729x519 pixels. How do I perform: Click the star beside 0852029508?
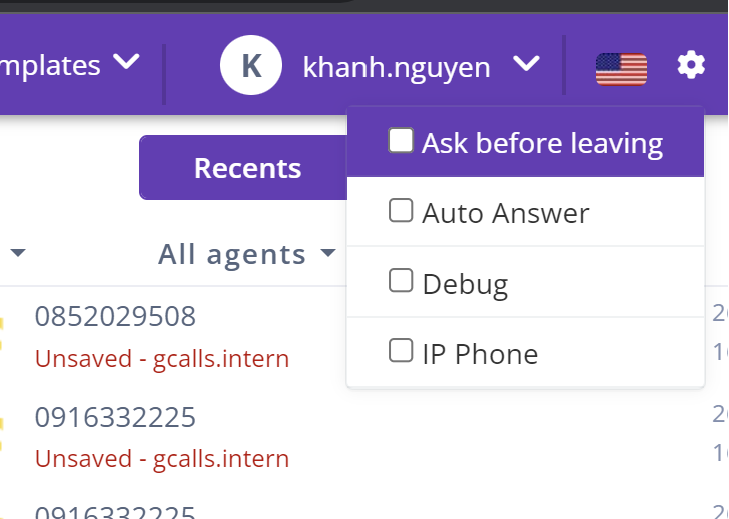tap(2, 336)
